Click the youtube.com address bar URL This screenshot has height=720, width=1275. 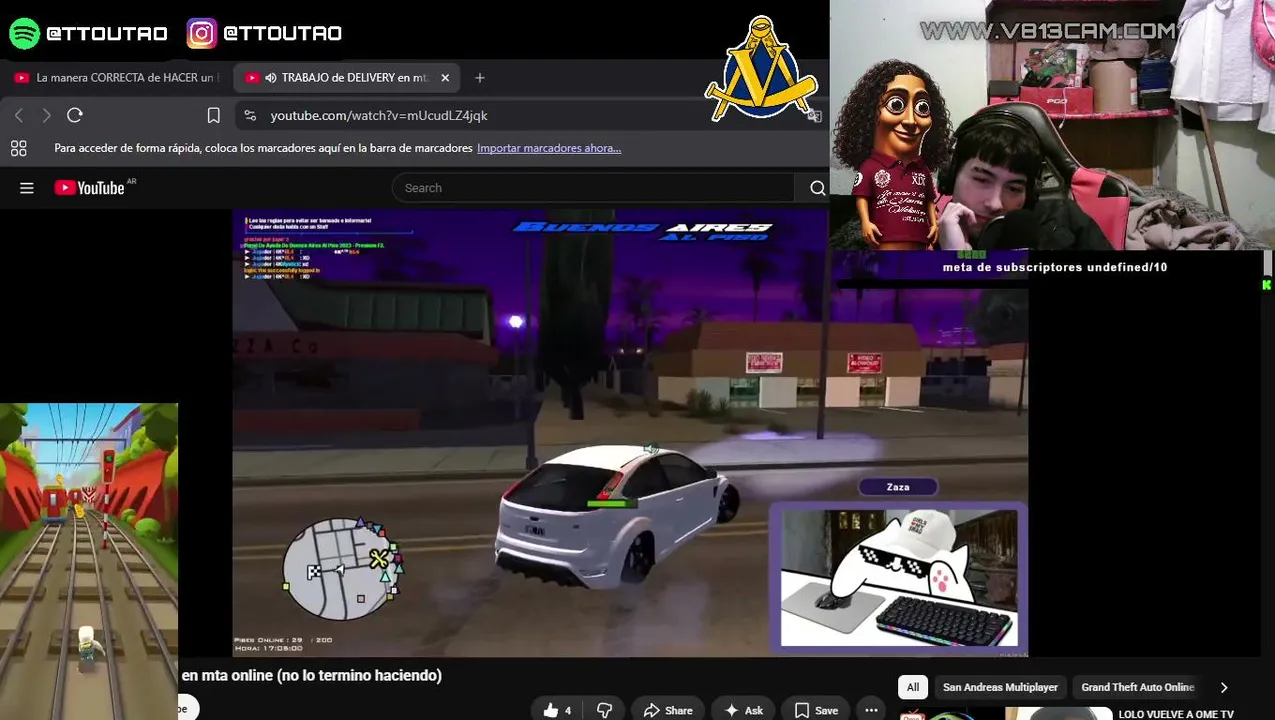click(379, 115)
